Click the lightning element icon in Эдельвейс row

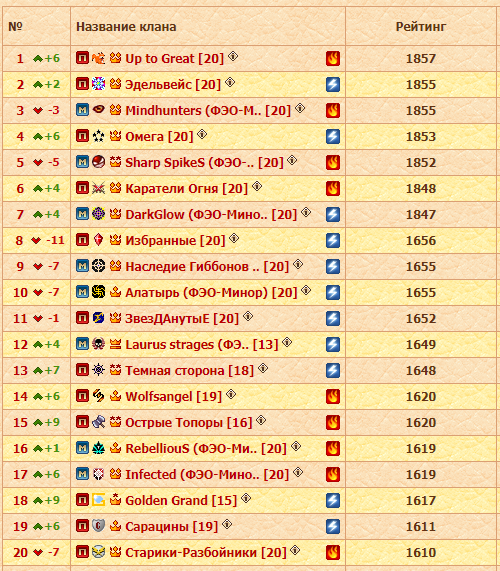pyautogui.click(x=333, y=84)
